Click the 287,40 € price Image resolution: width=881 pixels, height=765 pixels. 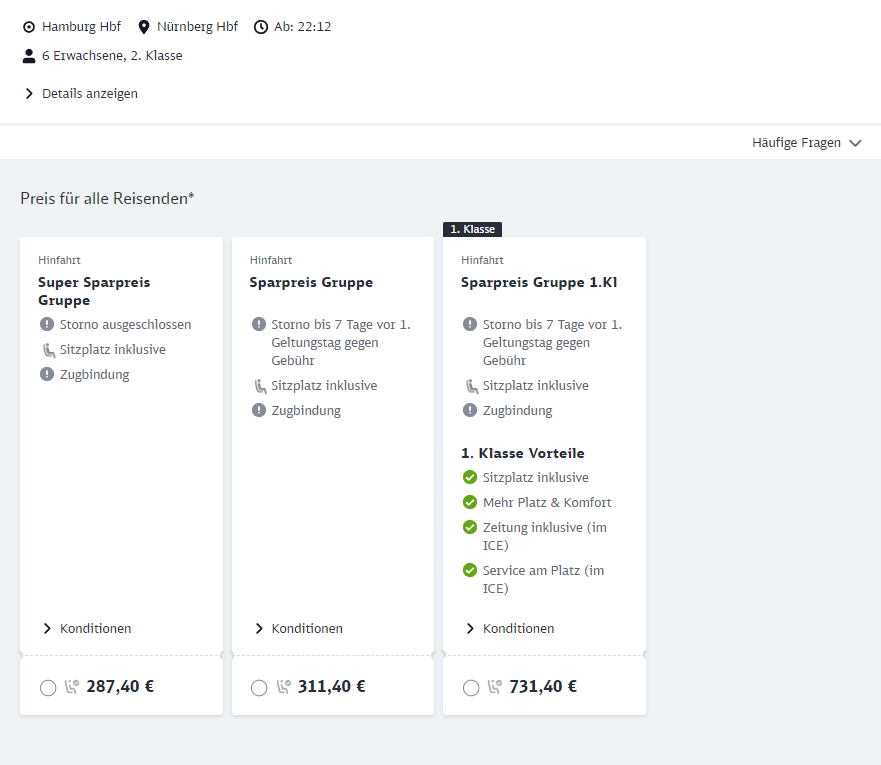pyautogui.click(x=120, y=686)
